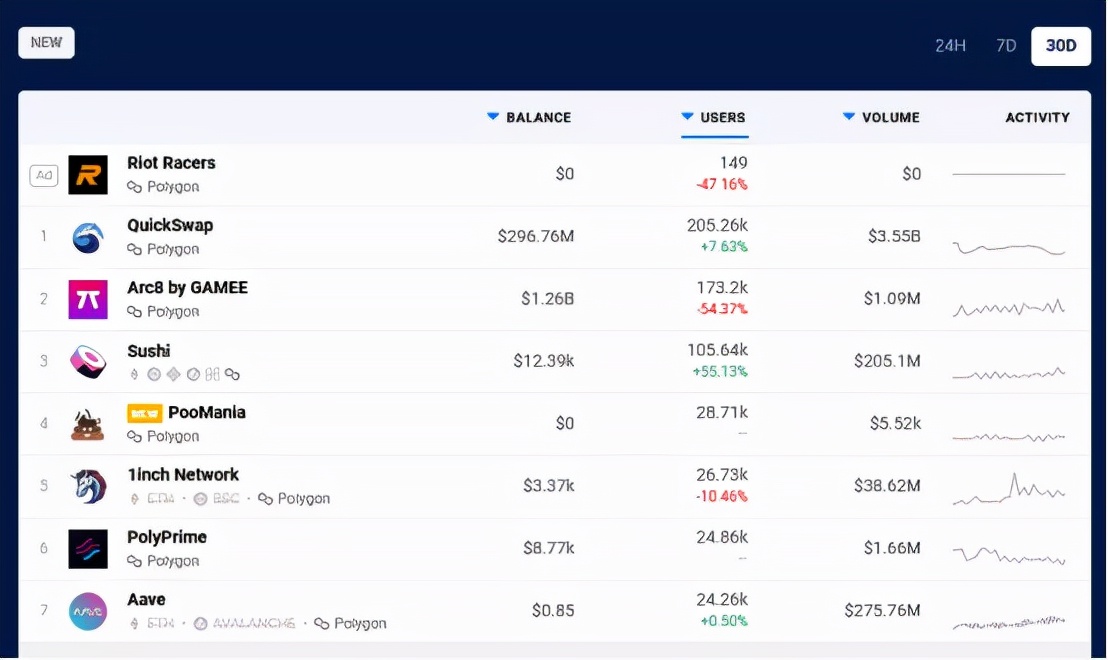The image size is (1108, 660).
Task: Click Aave balance $0.85
Action: click(553, 611)
